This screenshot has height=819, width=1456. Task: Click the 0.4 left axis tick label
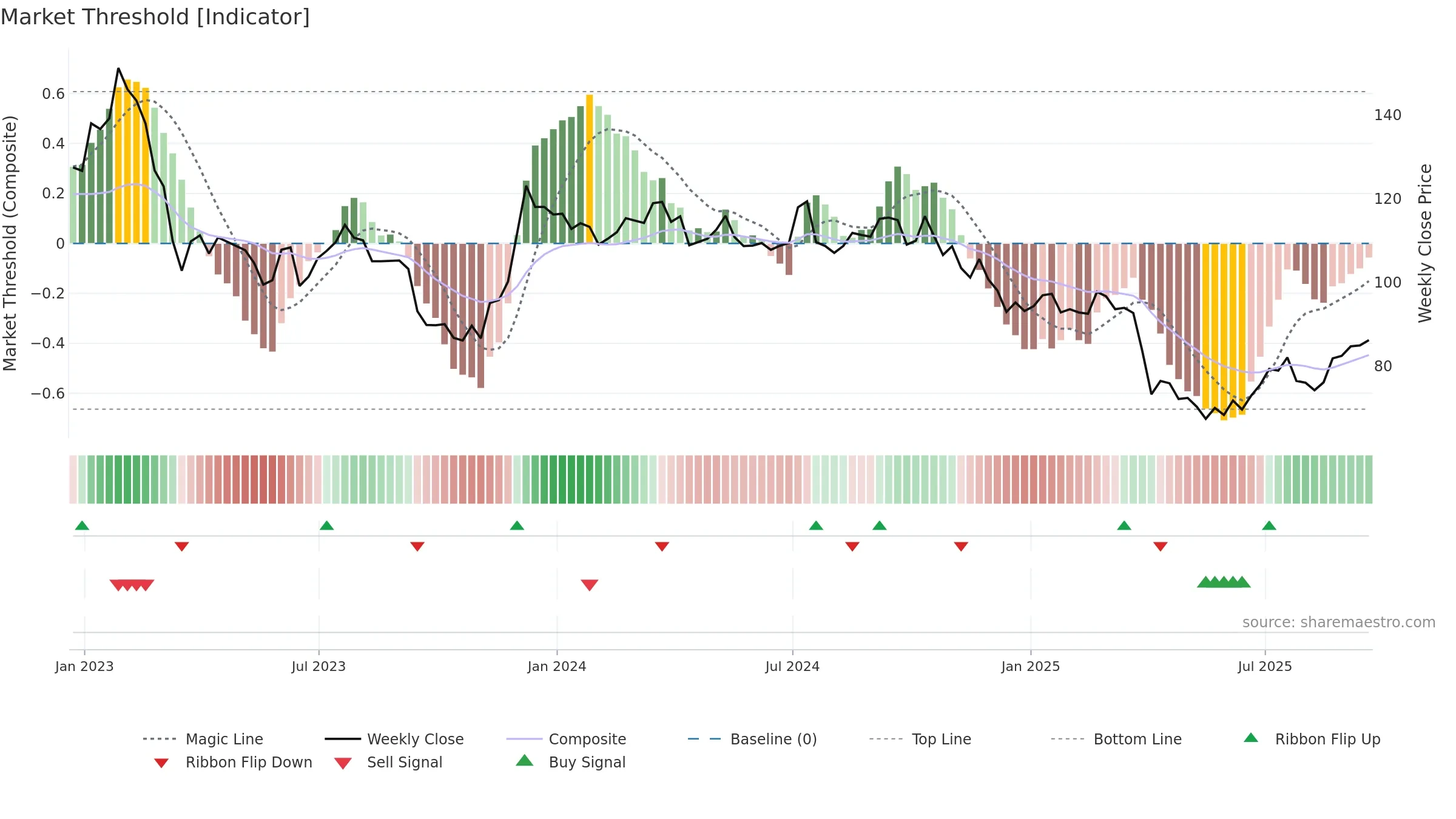click(53, 144)
